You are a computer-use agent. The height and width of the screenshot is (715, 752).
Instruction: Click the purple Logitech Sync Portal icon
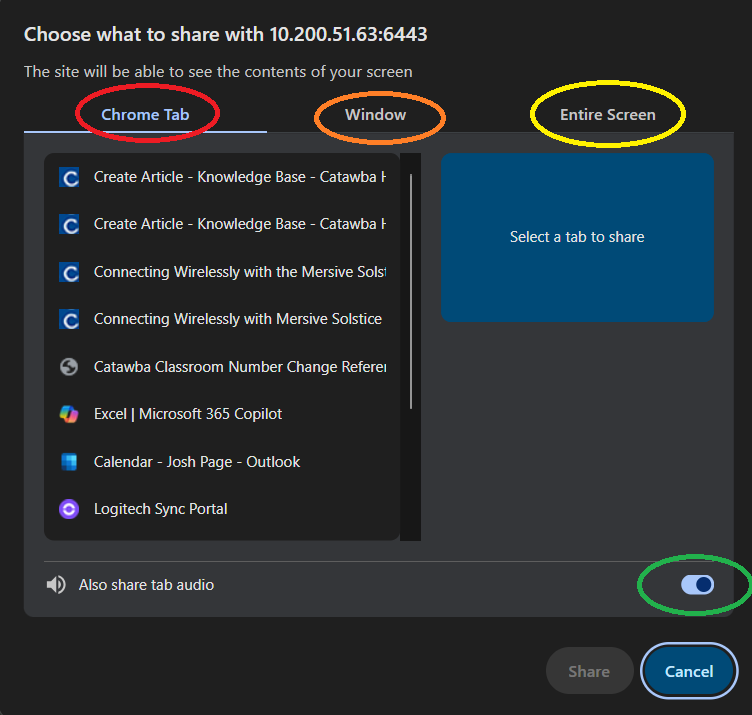(x=69, y=509)
